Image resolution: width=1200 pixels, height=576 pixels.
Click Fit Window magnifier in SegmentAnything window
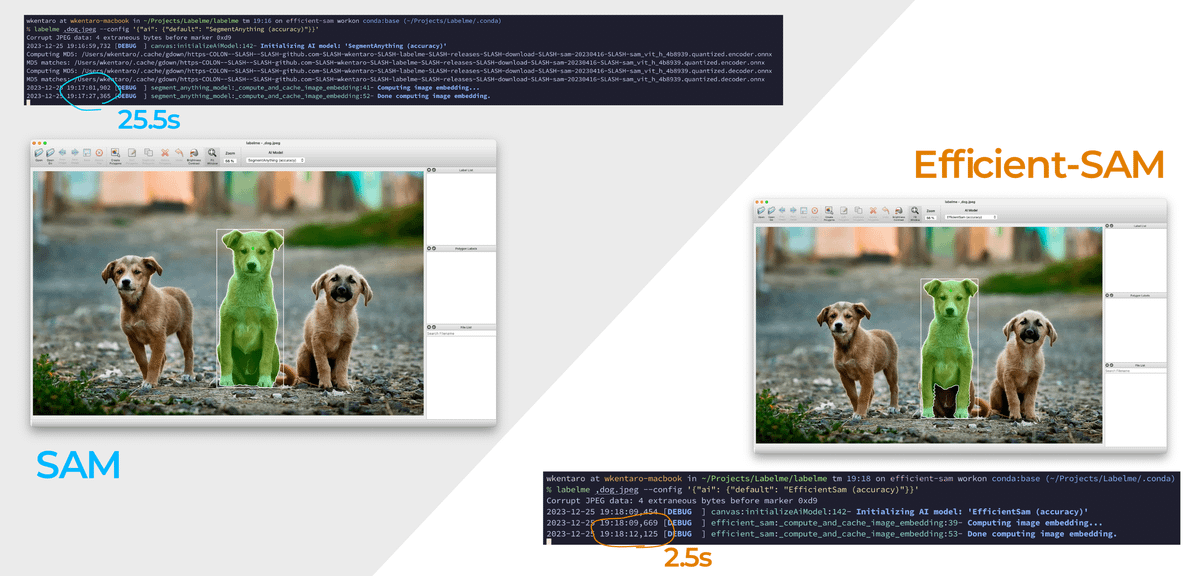[212, 153]
